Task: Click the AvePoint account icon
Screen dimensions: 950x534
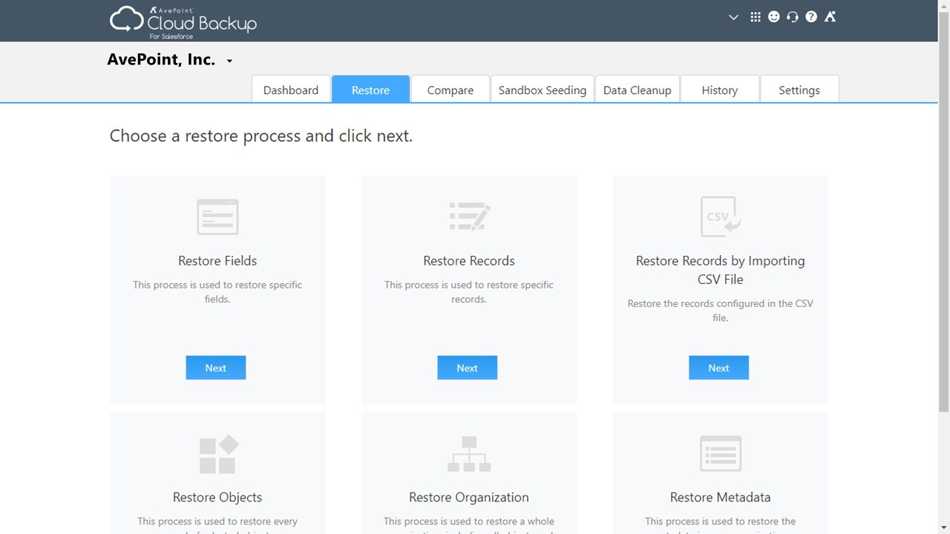Action: click(x=830, y=17)
